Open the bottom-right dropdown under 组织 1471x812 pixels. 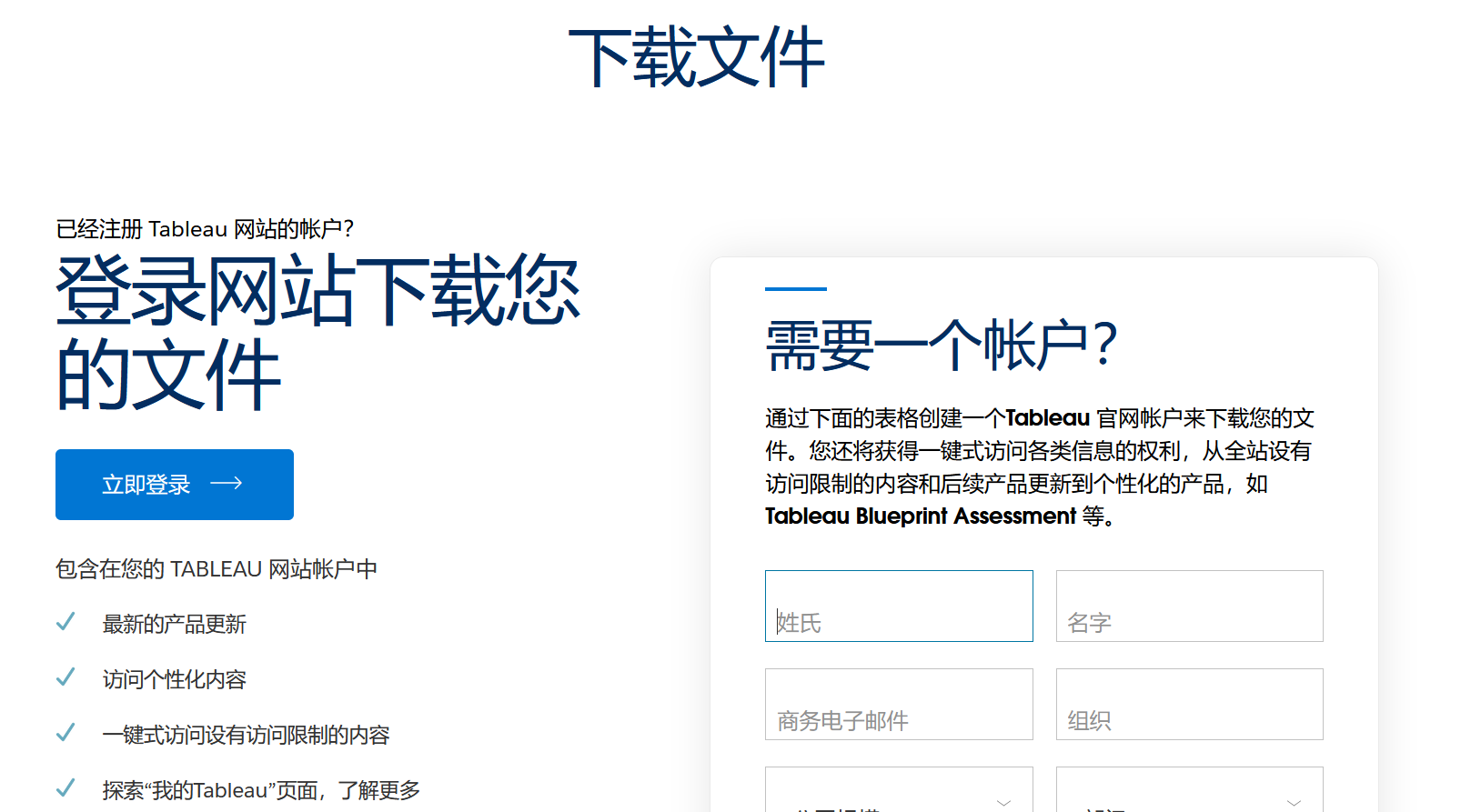pyautogui.click(x=1189, y=790)
